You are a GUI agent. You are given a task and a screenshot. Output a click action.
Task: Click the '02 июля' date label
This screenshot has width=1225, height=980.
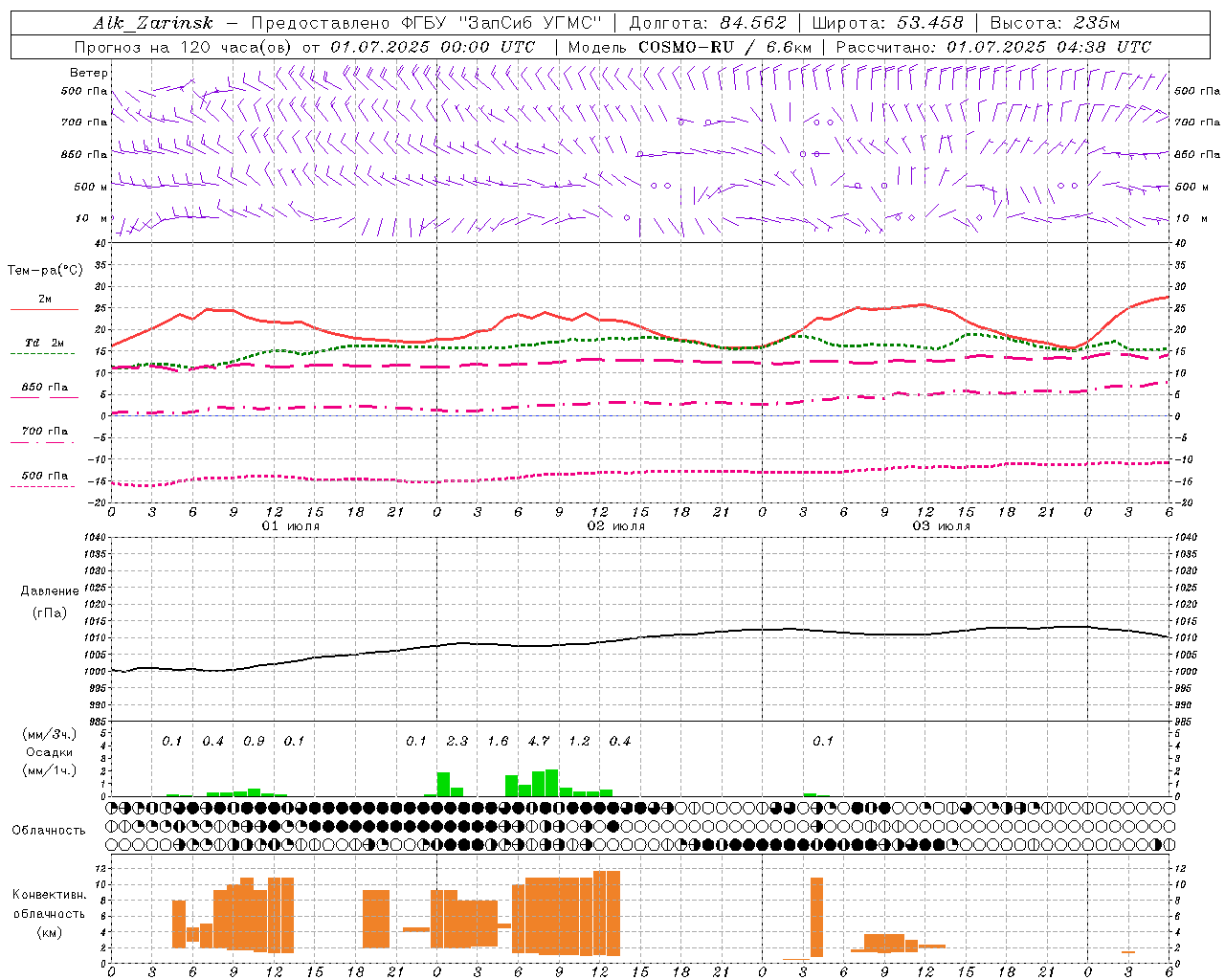tap(616, 526)
